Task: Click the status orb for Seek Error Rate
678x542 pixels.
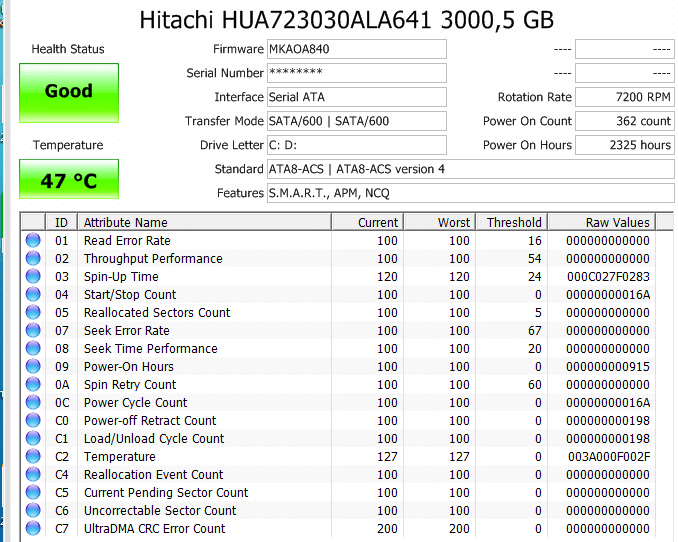Action: pos(33,330)
